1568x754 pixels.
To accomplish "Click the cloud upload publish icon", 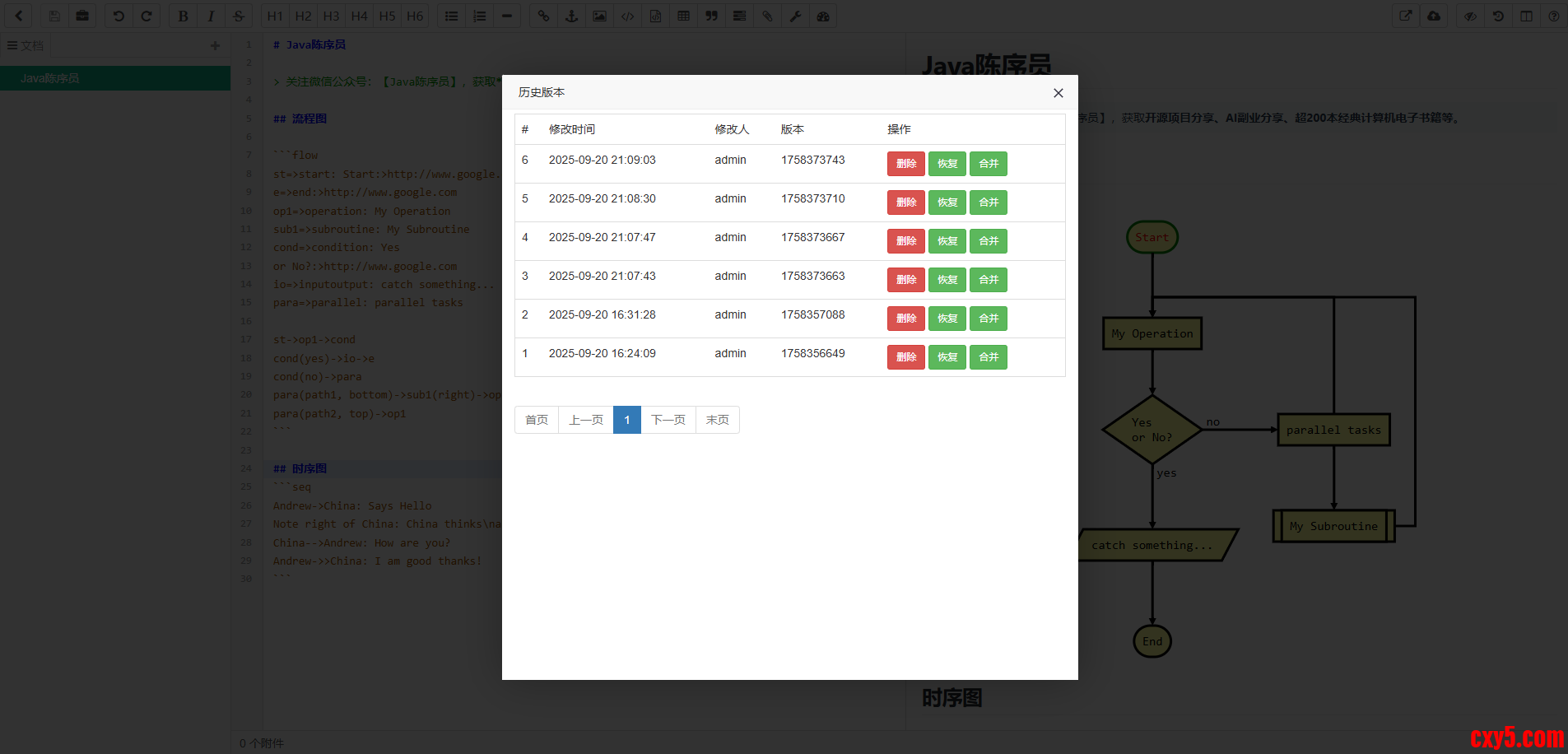I will [1434, 16].
